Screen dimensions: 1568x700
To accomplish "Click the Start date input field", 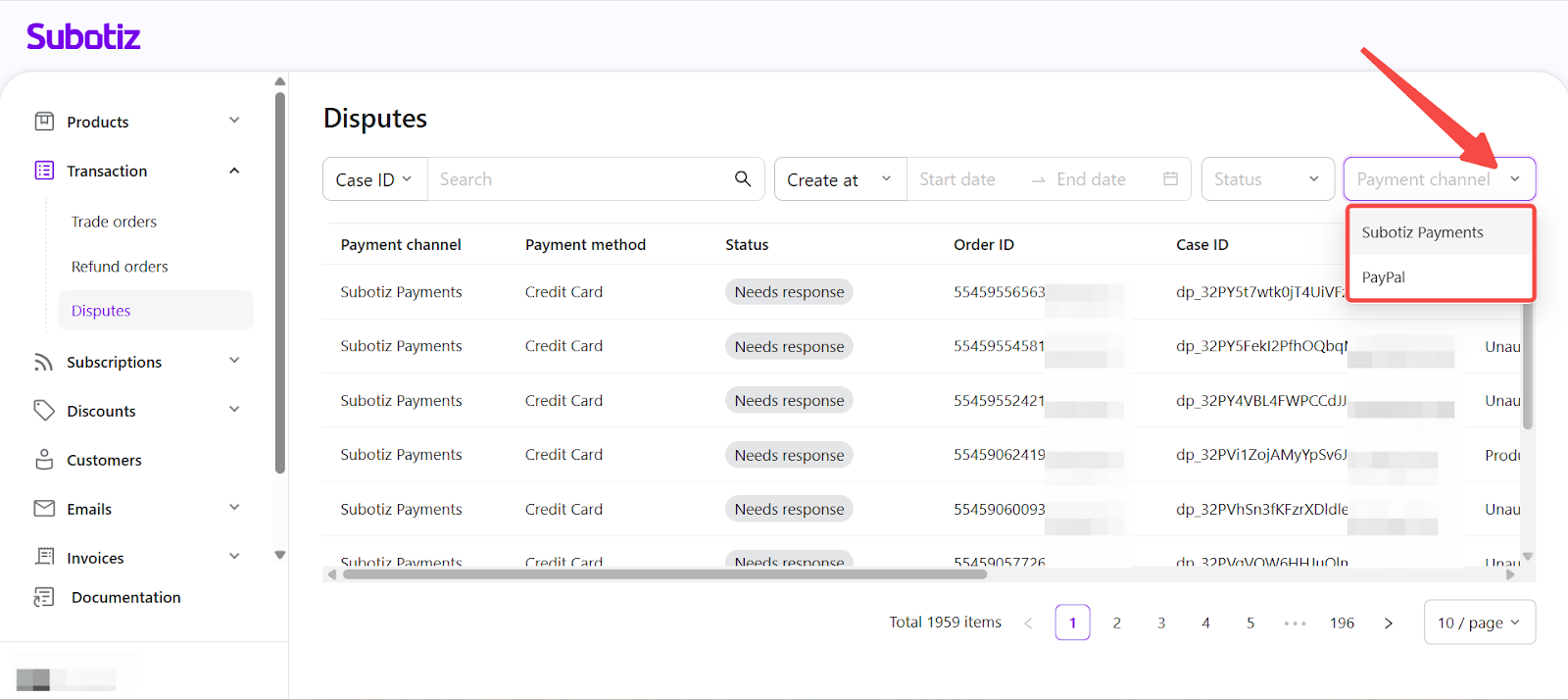I will (x=957, y=179).
